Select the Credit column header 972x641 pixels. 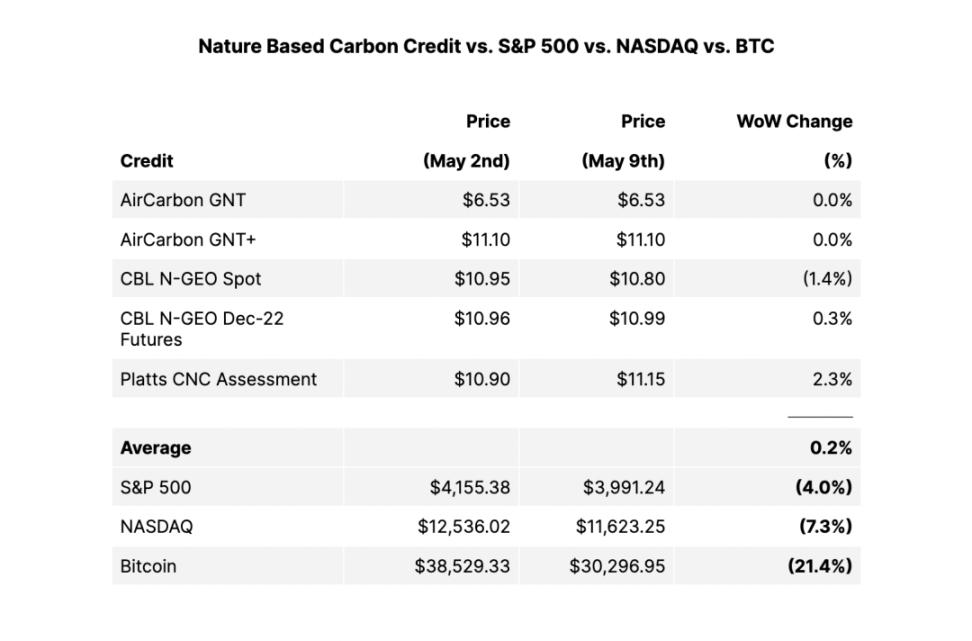pos(147,161)
